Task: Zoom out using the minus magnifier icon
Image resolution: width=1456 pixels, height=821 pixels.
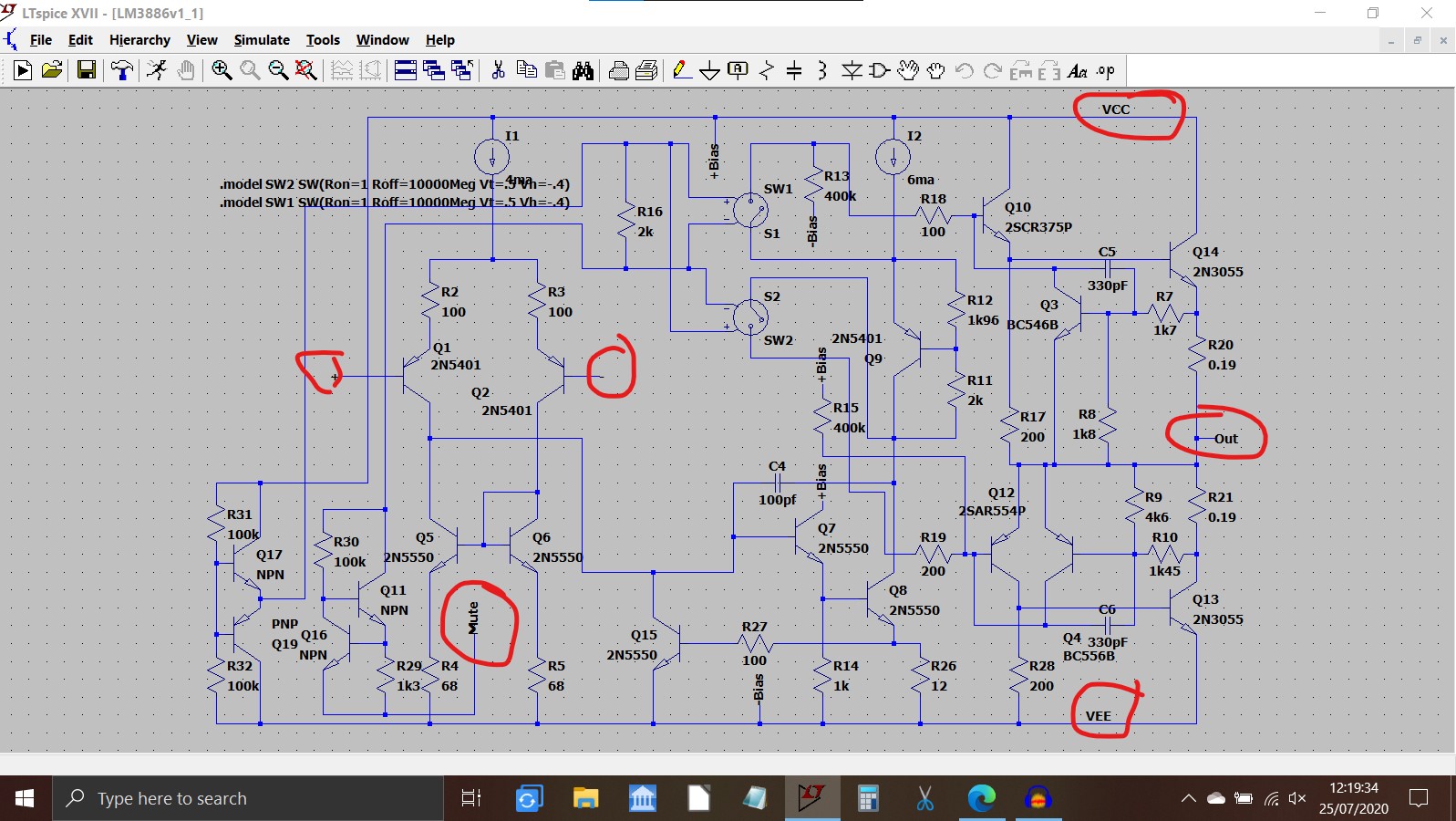Action: point(278,70)
